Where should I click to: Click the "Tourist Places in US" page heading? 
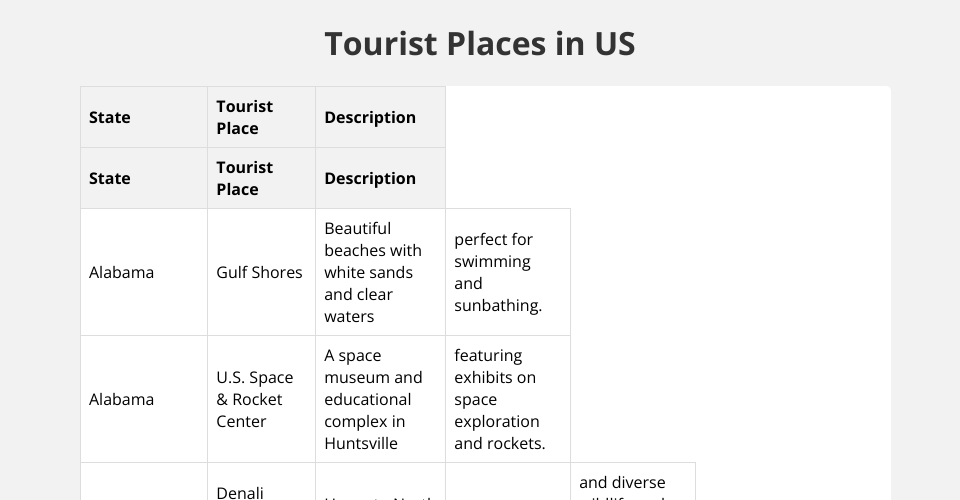click(x=480, y=44)
